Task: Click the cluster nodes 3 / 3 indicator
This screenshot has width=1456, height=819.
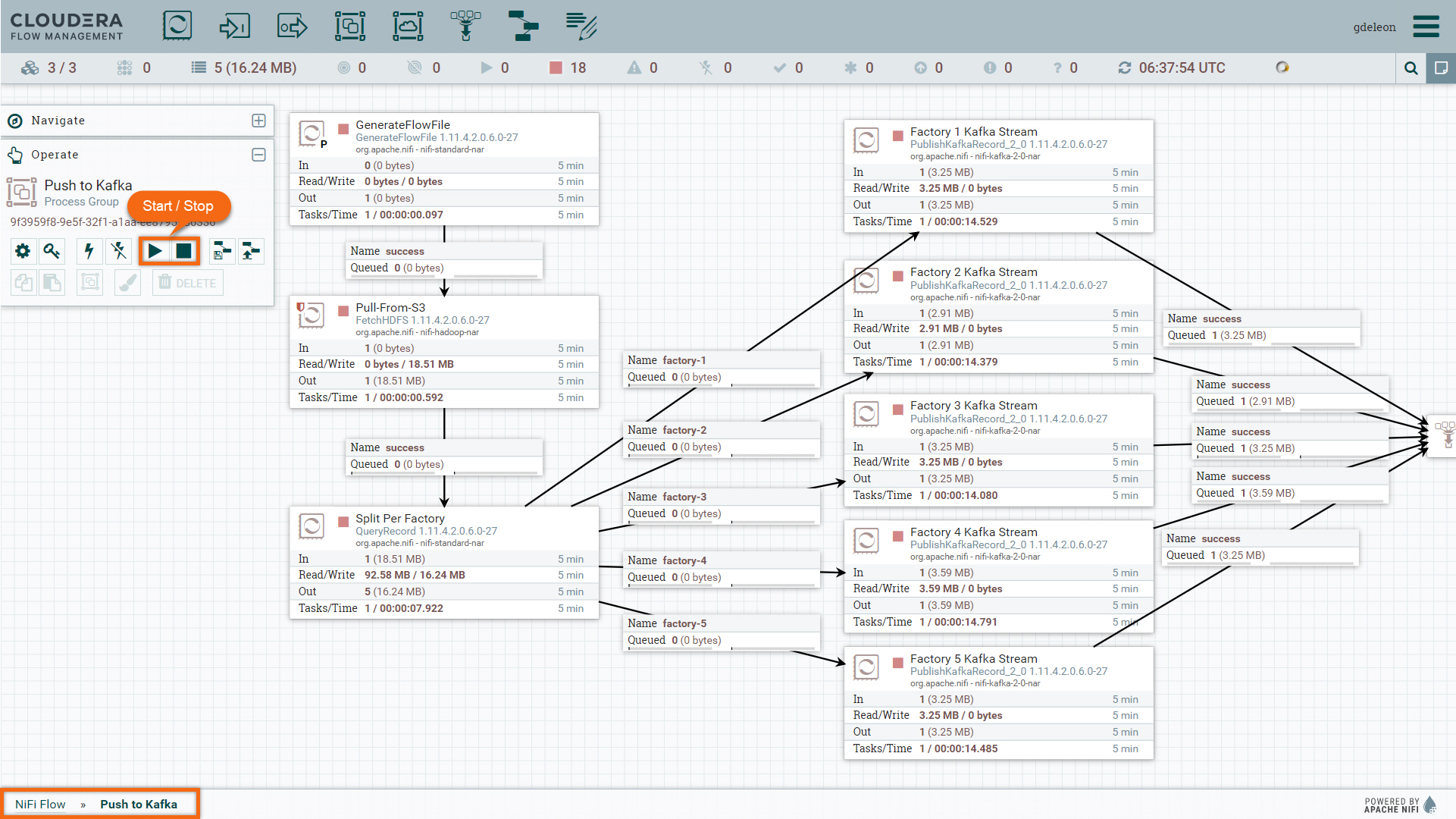Action: point(49,68)
